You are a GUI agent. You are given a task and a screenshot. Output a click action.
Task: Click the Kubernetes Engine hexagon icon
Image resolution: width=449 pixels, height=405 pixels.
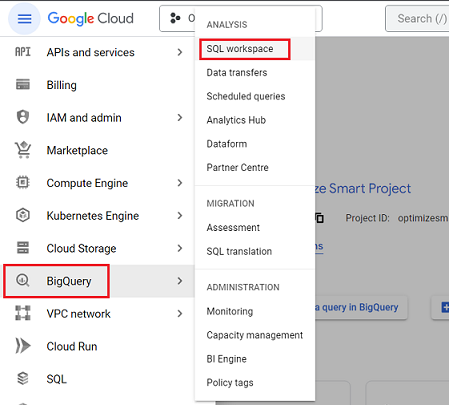coord(23,215)
